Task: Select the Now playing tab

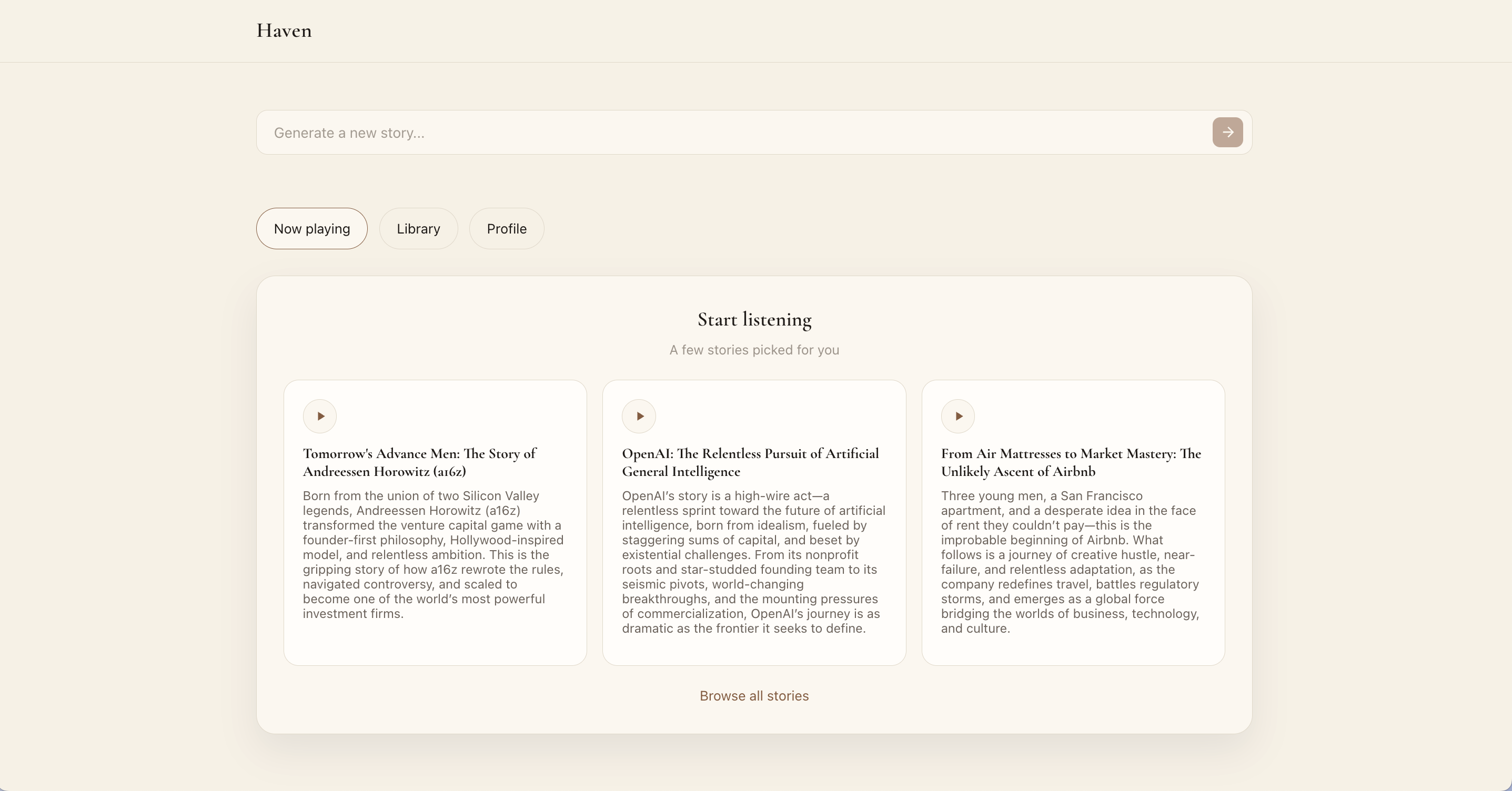Action: (311, 228)
